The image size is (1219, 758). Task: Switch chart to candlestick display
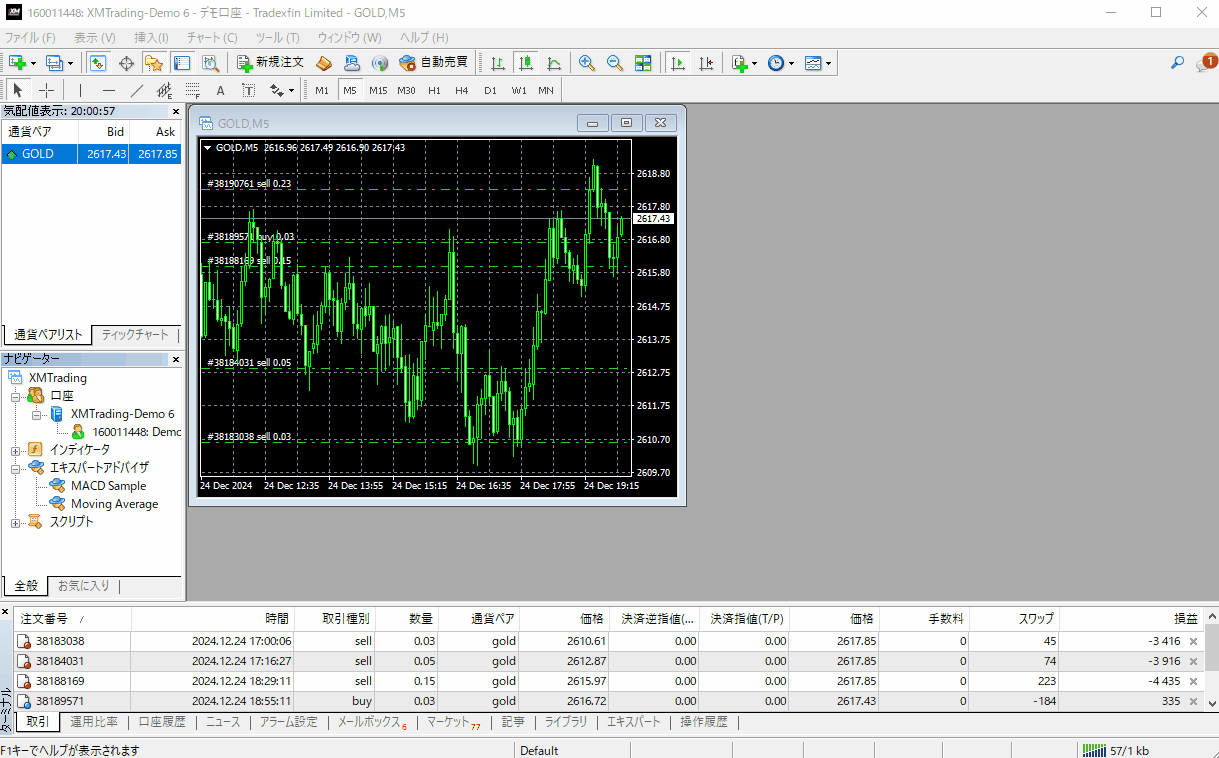(526, 63)
